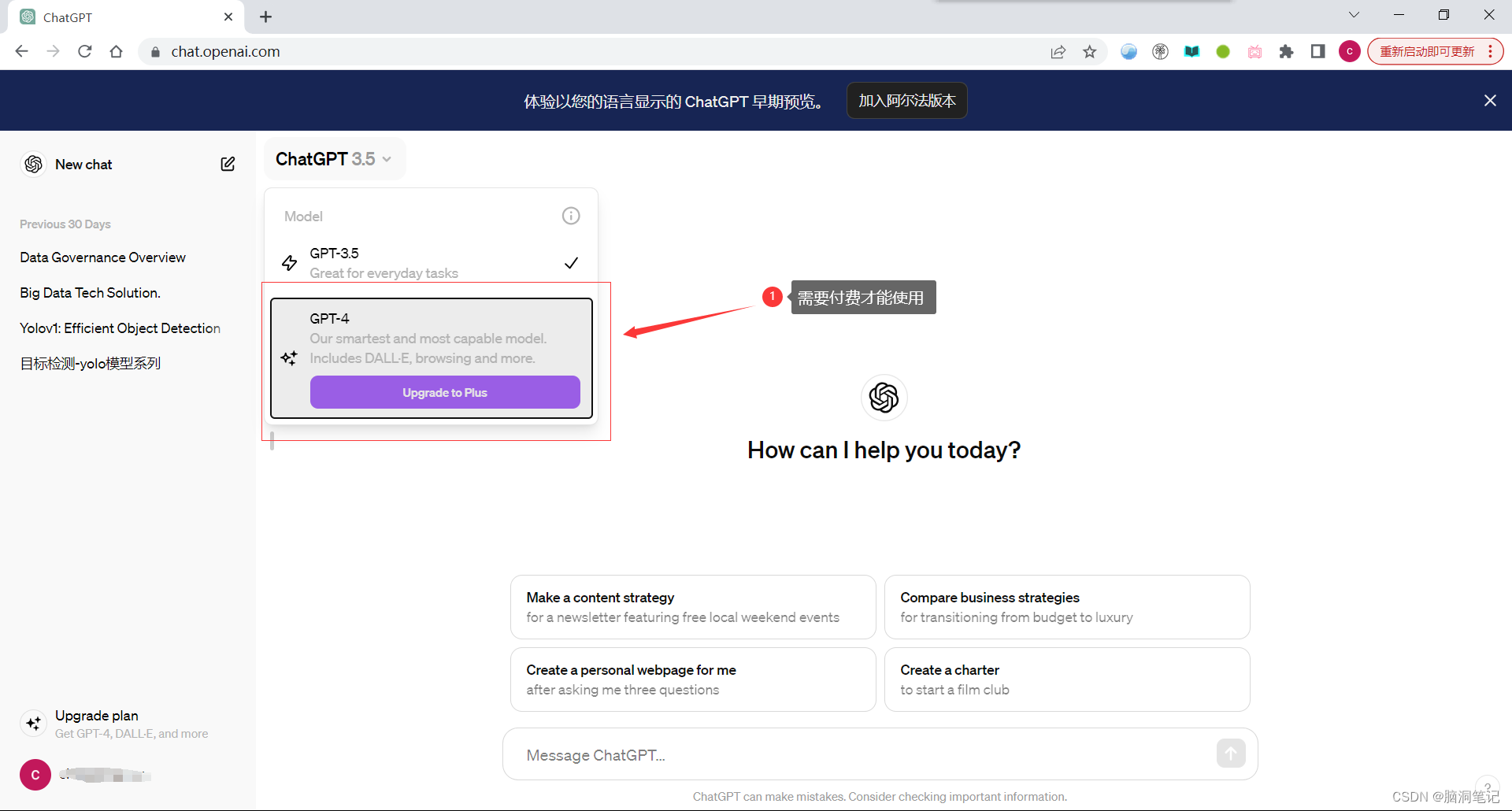The image size is (1512, 811).
Task: Bookmark this page with star icon
Action: pyautogui.click(x=1090, y=52)
